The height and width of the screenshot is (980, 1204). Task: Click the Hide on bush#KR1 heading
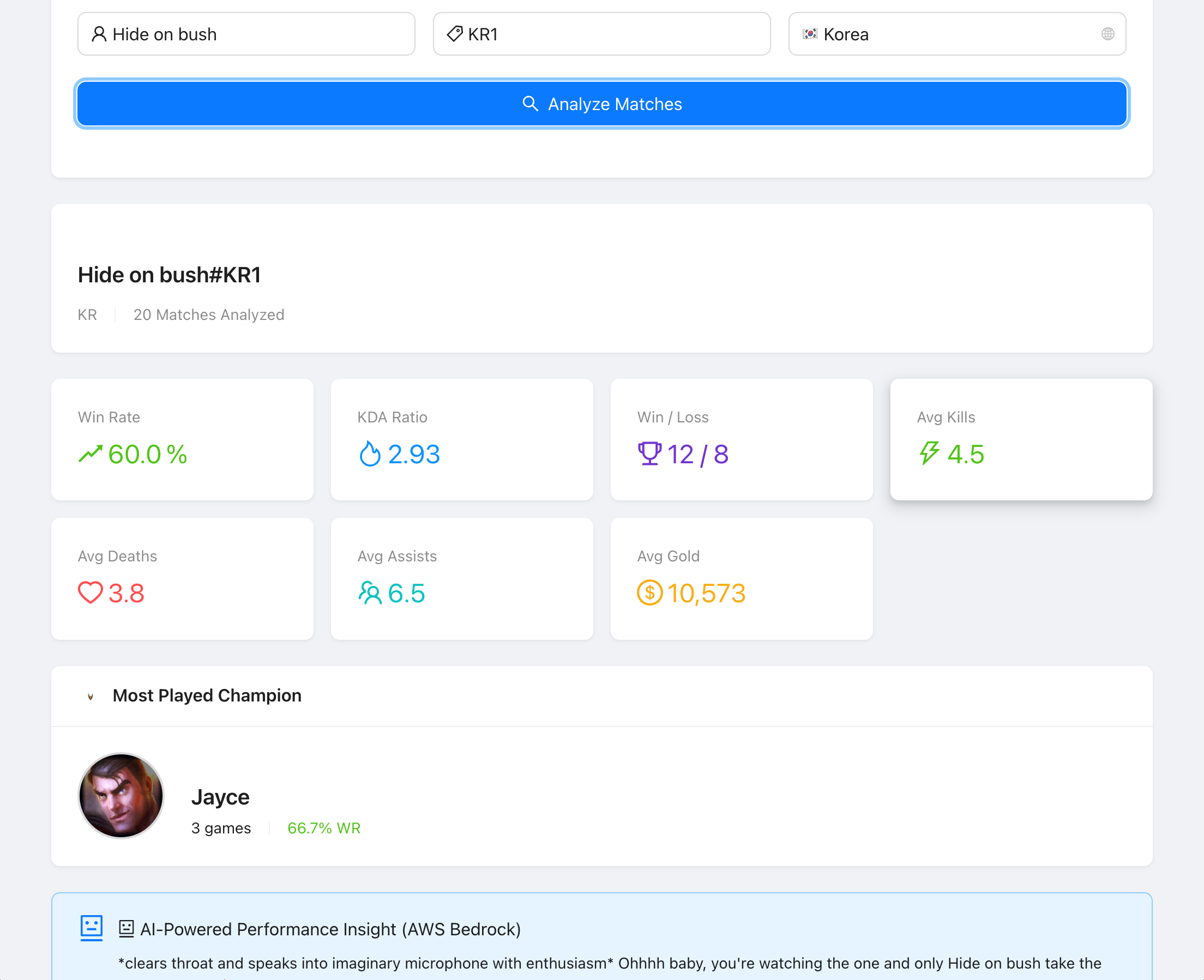170,275
